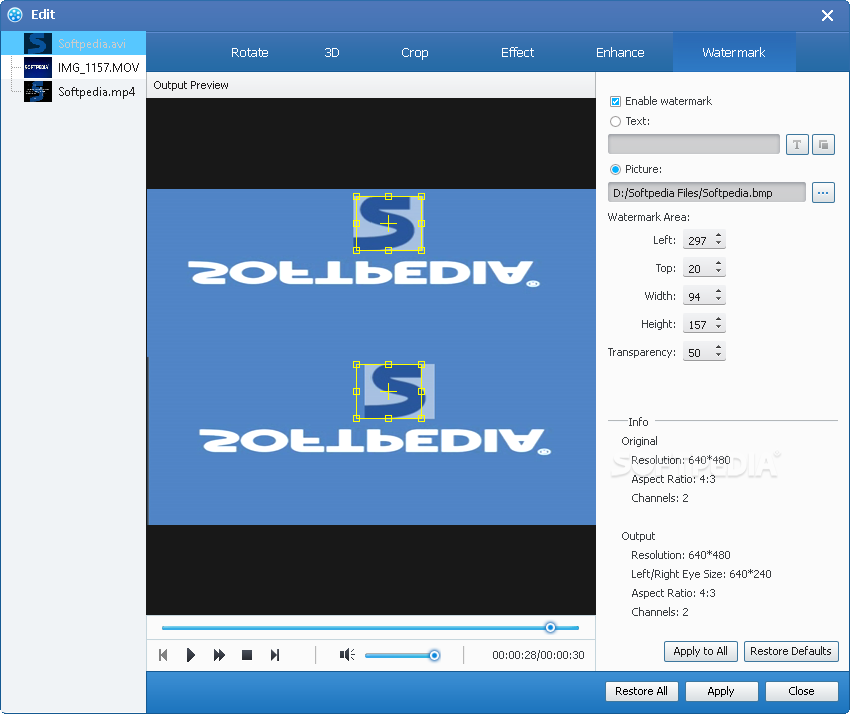This screenshot has width=850, height=714.
Task: Increase the Height value
Action: (718, 320)
